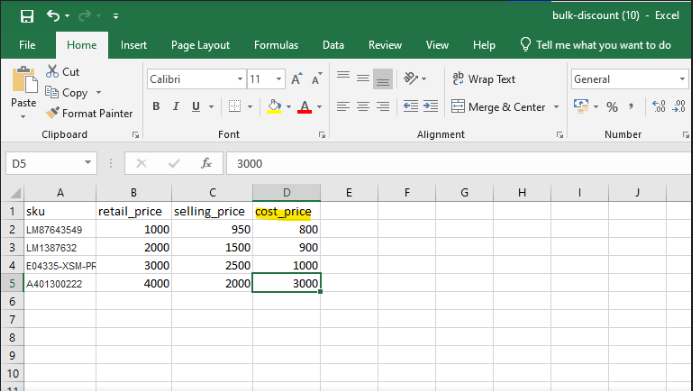The width and height of the screenshot is (693, 391).
Task: Toggle Italic formatting
Action: (x=176, y=106)
